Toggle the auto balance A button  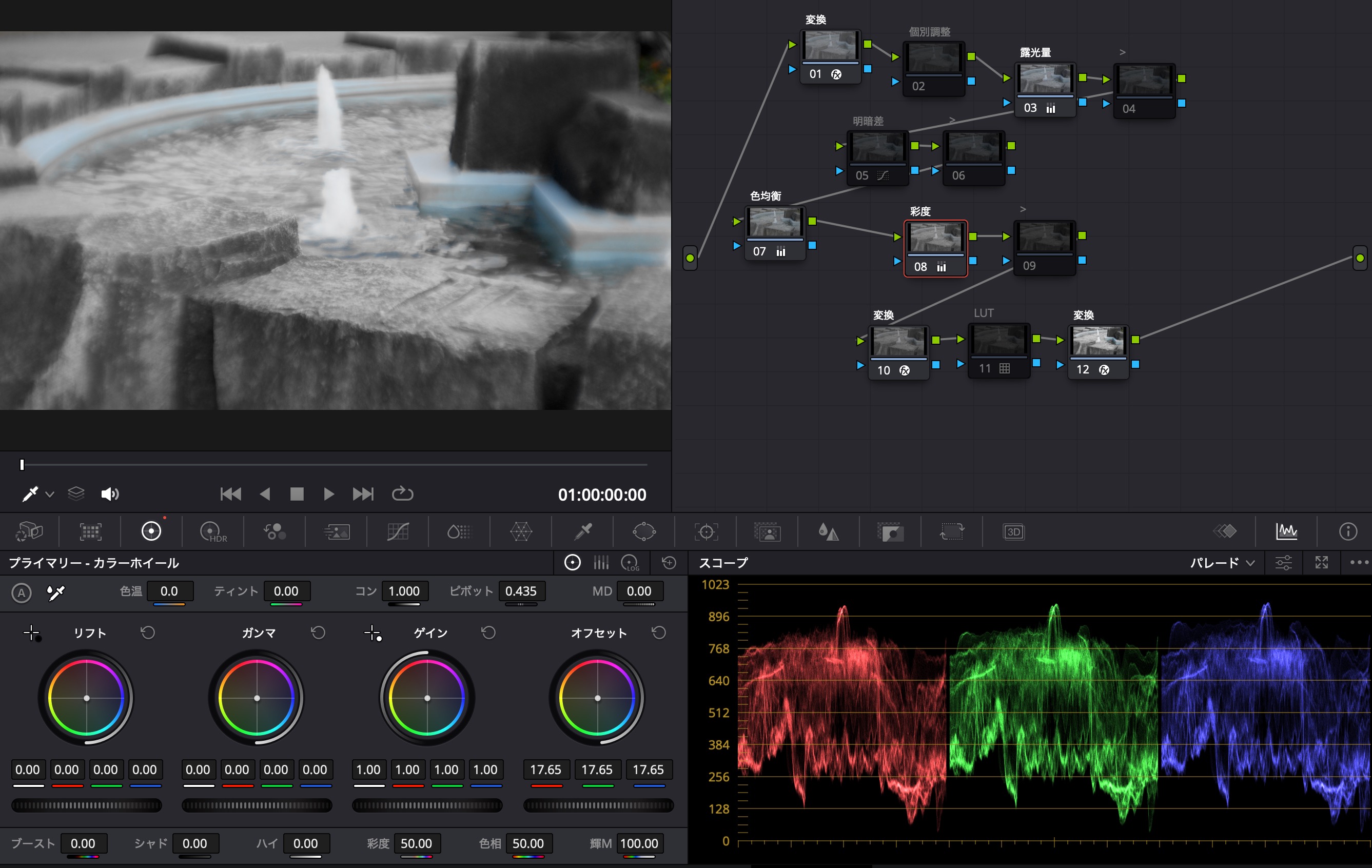point(22,593)
